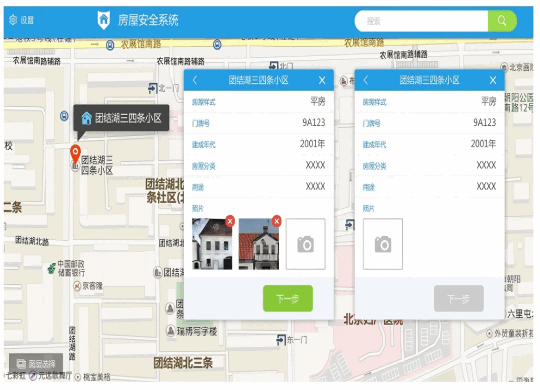Open the first white house photo thumbnail
Viewport: 540px width, 390px height.
point(212,244)
